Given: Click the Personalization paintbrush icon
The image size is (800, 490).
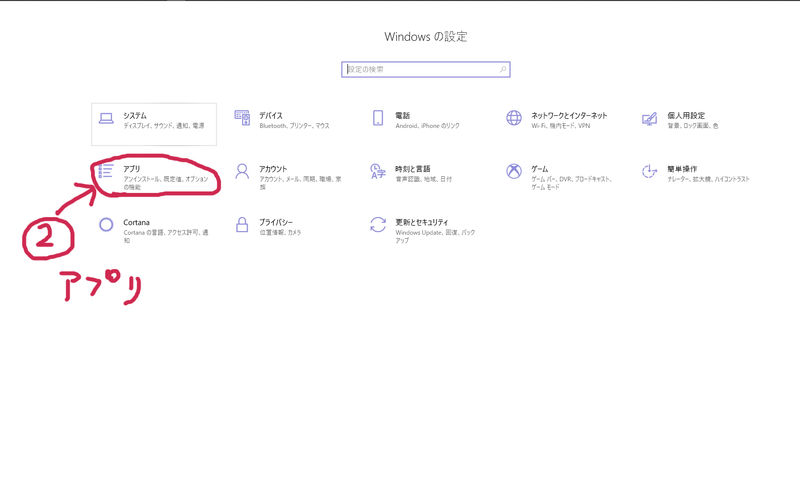Looking at the screenshot, I should coord(649,119).
